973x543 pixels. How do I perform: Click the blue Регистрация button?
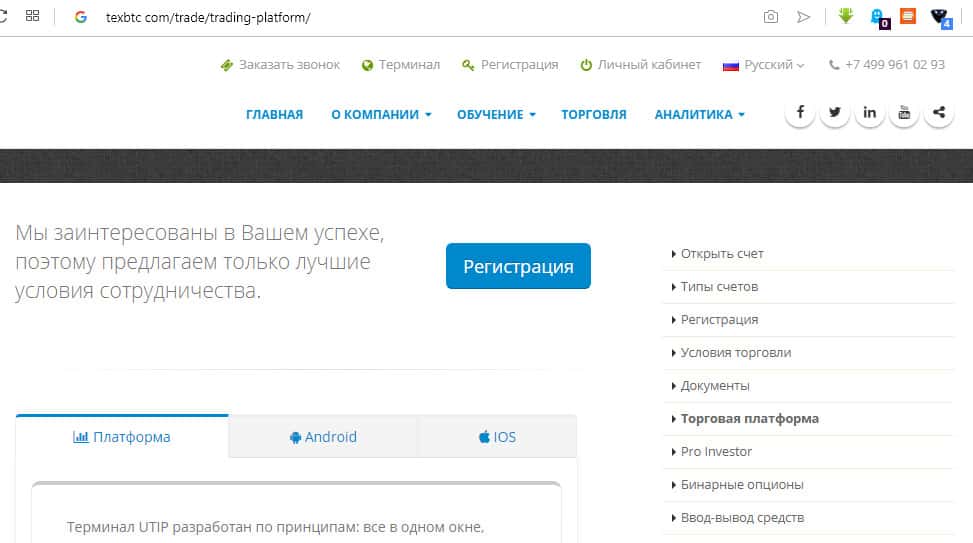[518, 266]
